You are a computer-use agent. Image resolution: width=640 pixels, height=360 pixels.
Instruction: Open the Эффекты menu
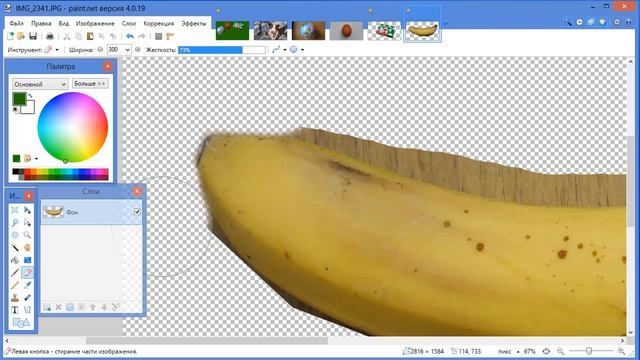(194, 24)
